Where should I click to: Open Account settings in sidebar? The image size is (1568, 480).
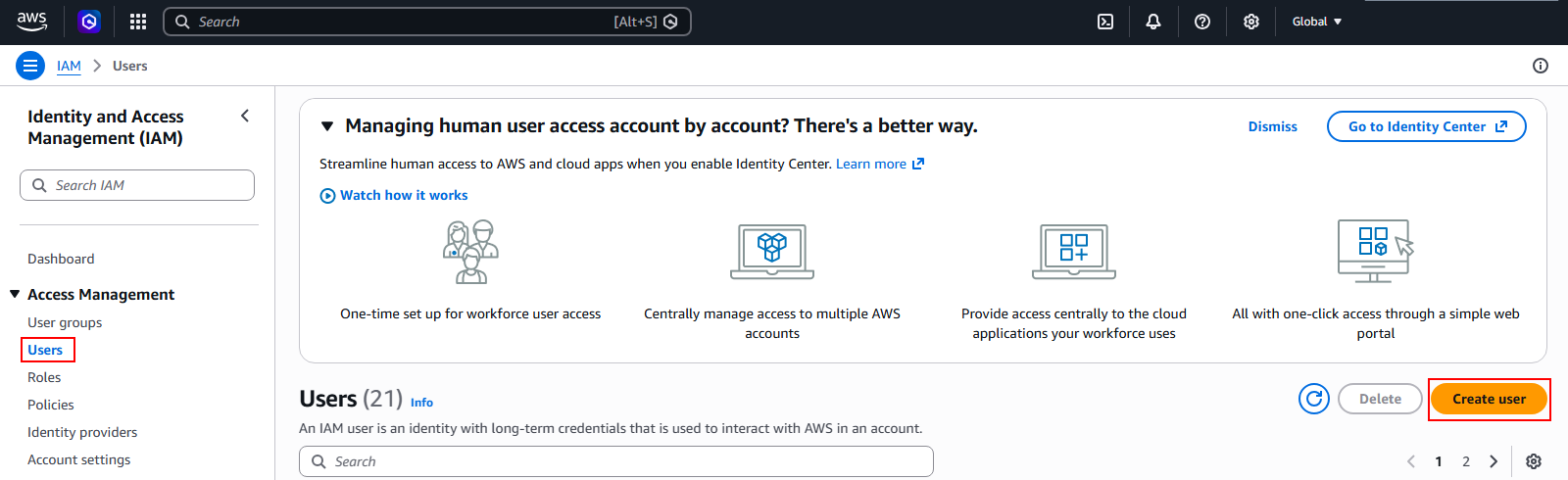(79, 459)
